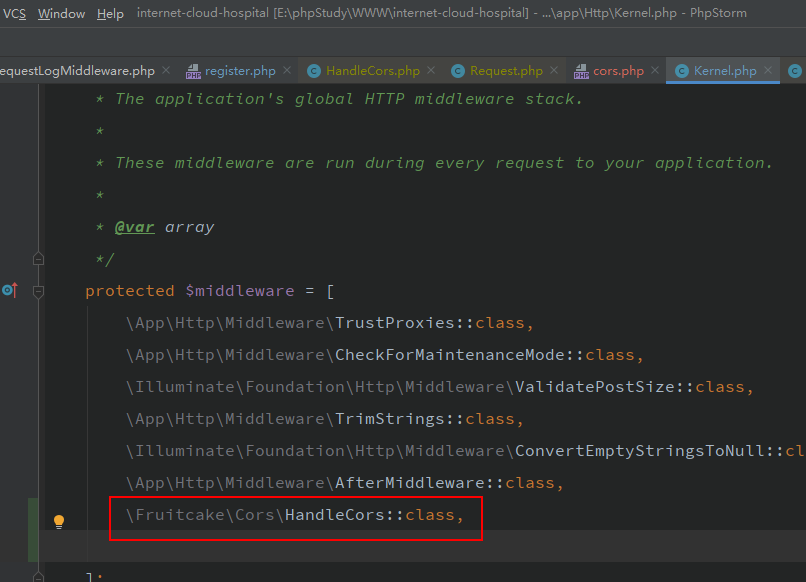Open the VCS menu
The image size is (806, 582).
14,14
